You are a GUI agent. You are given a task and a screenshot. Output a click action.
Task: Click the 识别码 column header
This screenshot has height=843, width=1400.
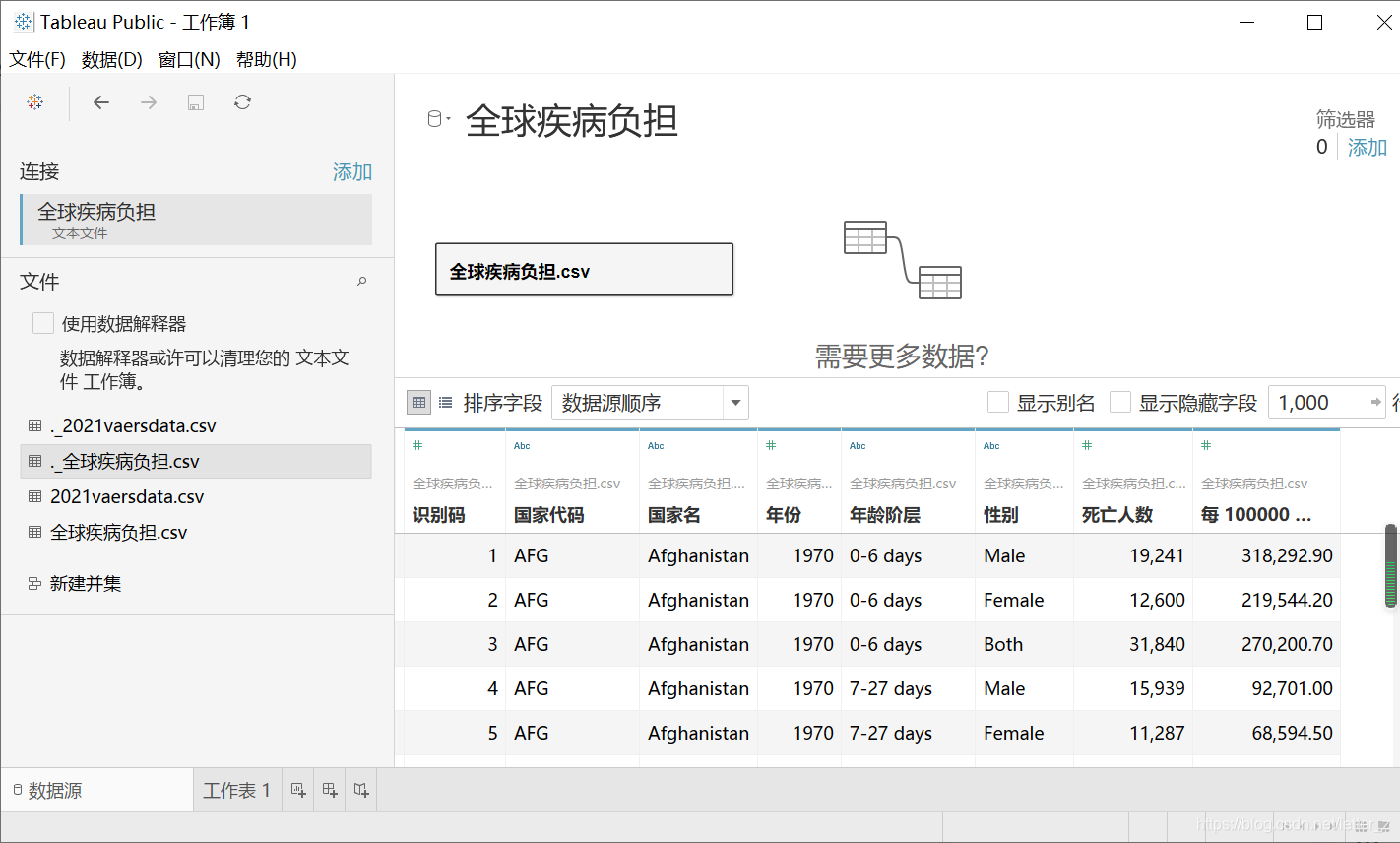click(x=439, y=515)
